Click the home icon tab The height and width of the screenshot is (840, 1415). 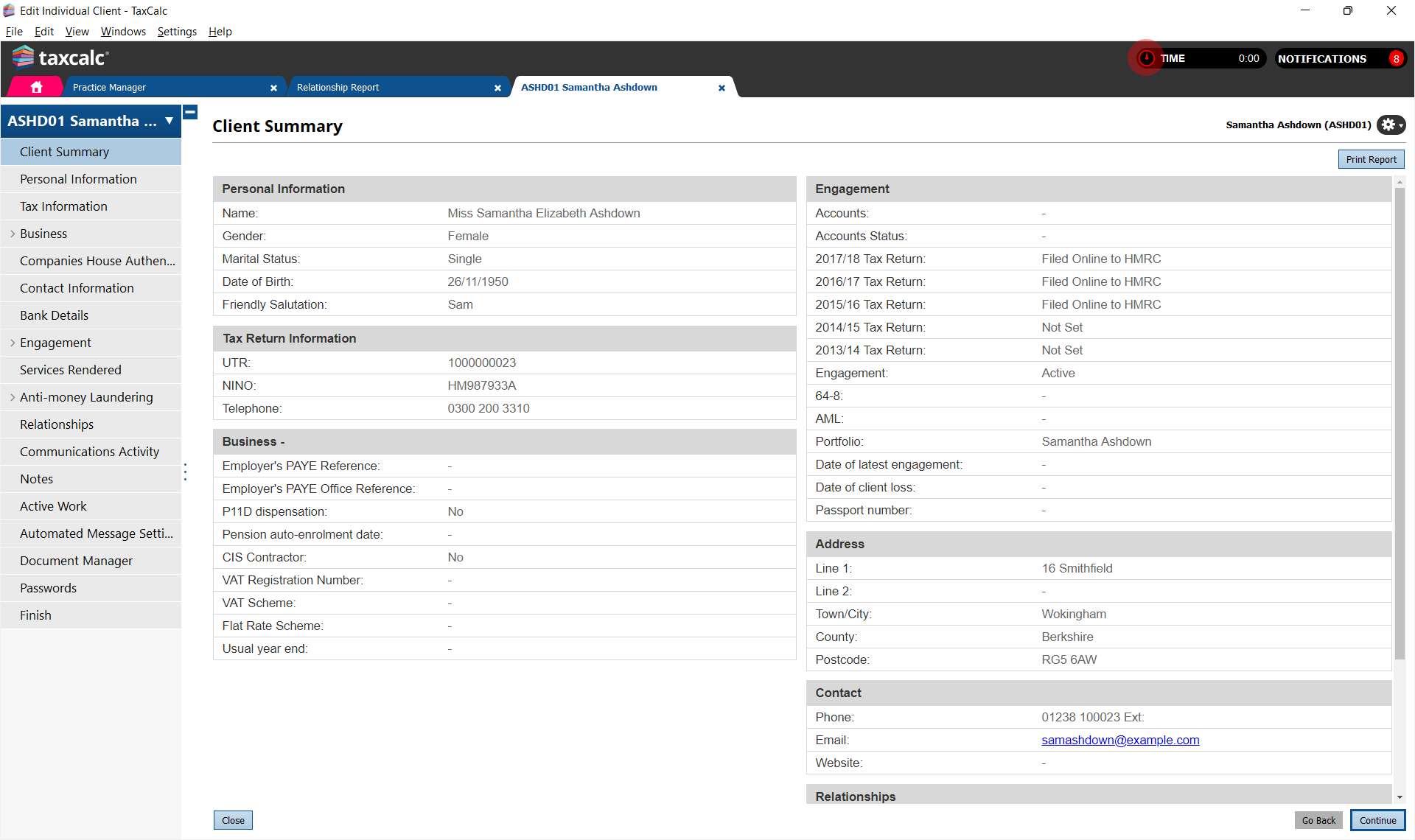click(36, 87)
